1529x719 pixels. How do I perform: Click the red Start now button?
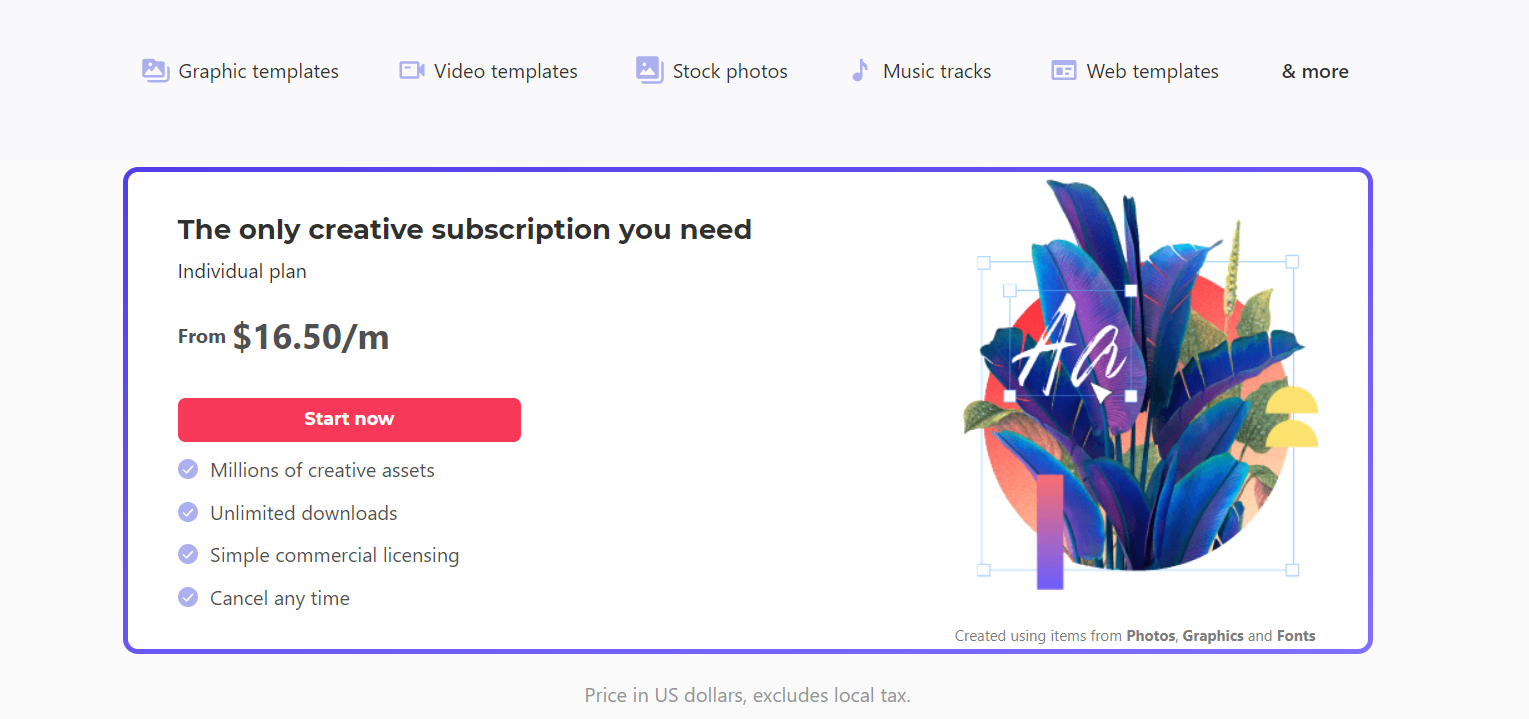coord(349,419)
